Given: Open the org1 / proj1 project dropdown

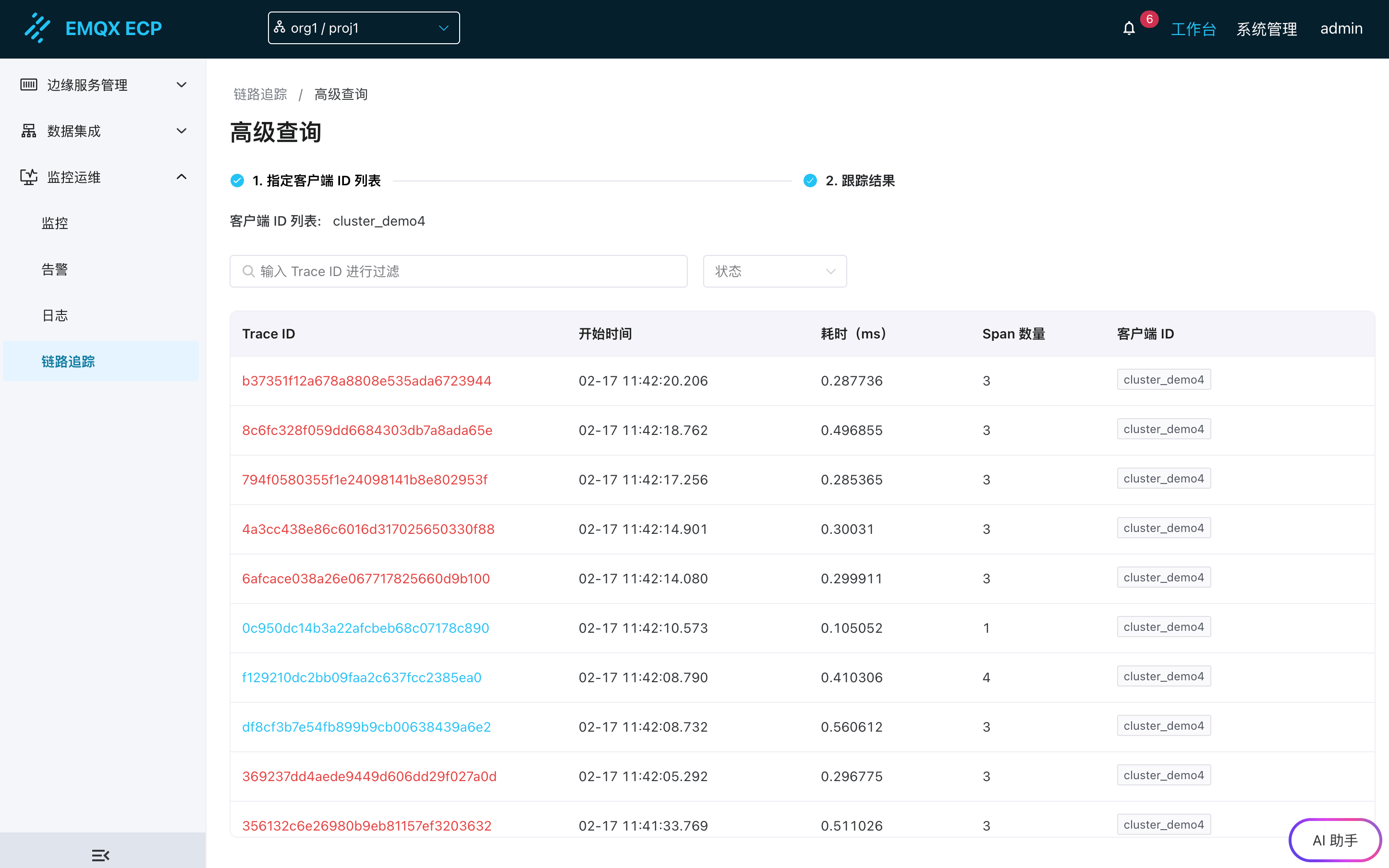Looking at the screenshot, I should (364, 28).
